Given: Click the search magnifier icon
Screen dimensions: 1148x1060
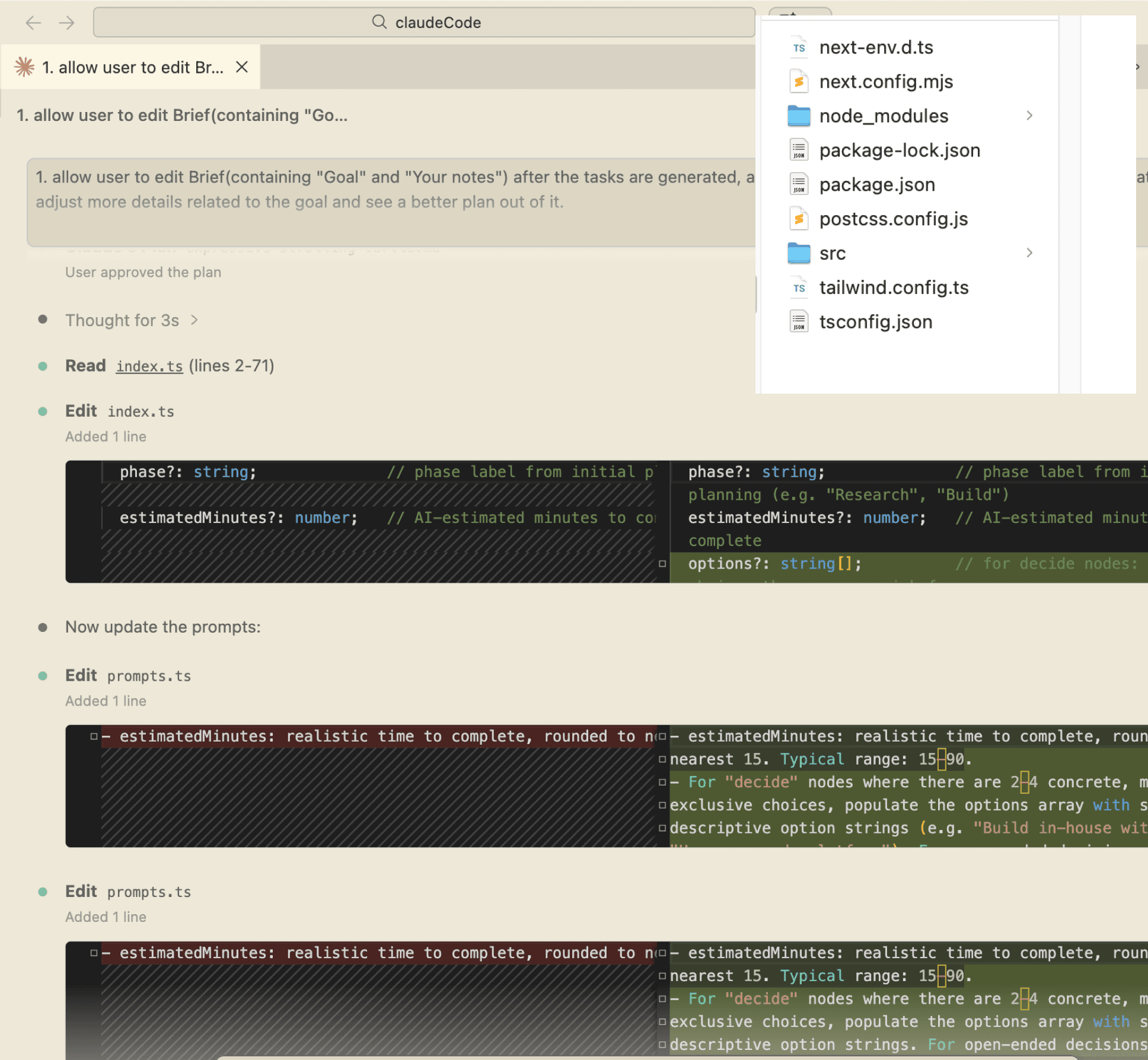Looking at the screenshot, I should click(x=379, y=22).
